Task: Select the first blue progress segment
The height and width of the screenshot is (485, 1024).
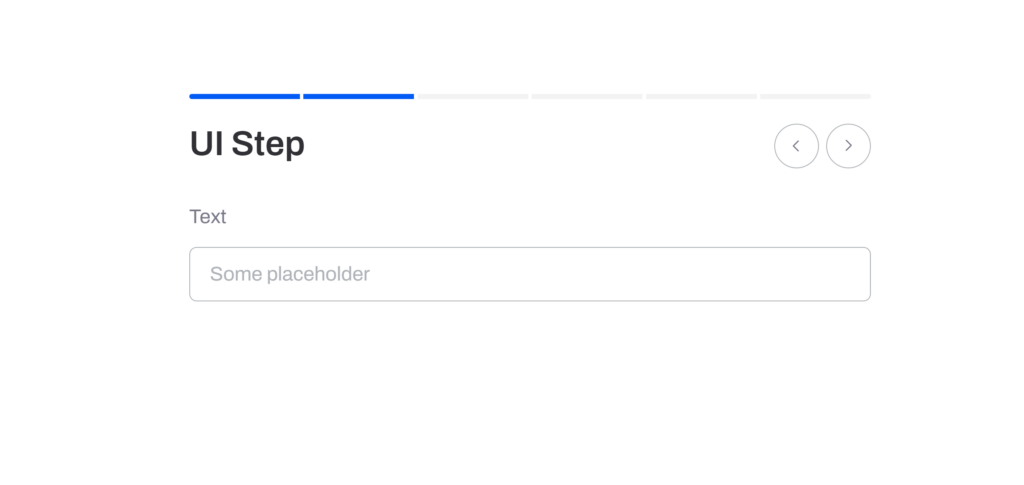Action: tap(244, 96)
